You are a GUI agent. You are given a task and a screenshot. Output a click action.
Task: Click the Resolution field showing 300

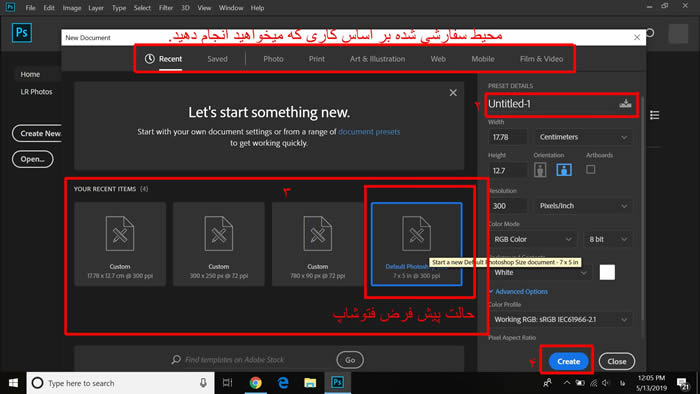tap(508, 206)
